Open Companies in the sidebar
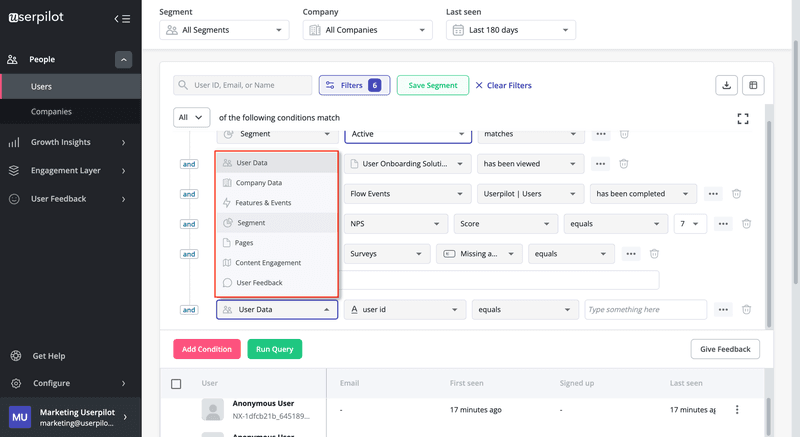This screenshot has width=800, height=437. coord(70,112)
